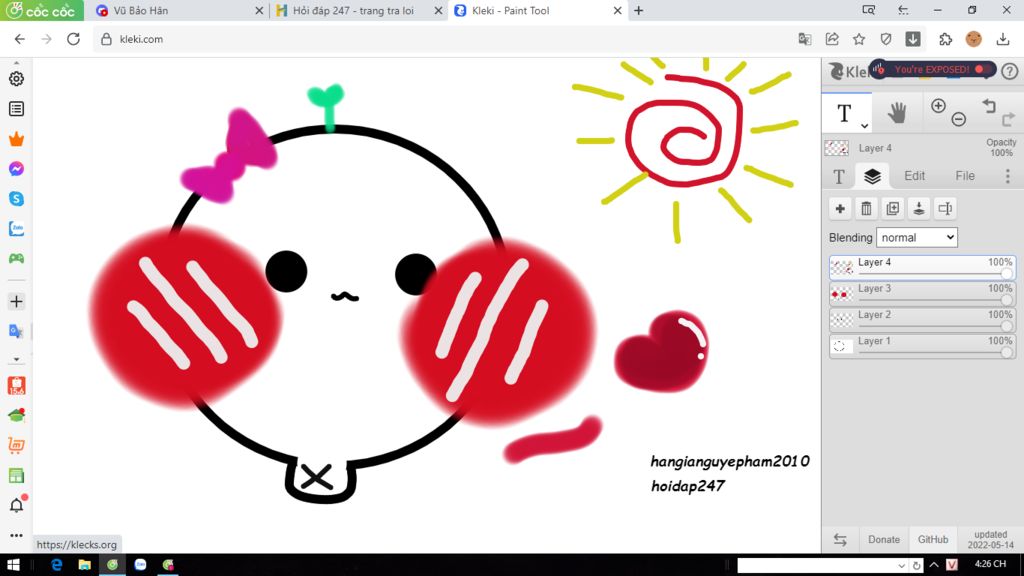Open Messenger in the sidebar
Viewport: 1024px width, 576px height.
(x=16, y=168)
